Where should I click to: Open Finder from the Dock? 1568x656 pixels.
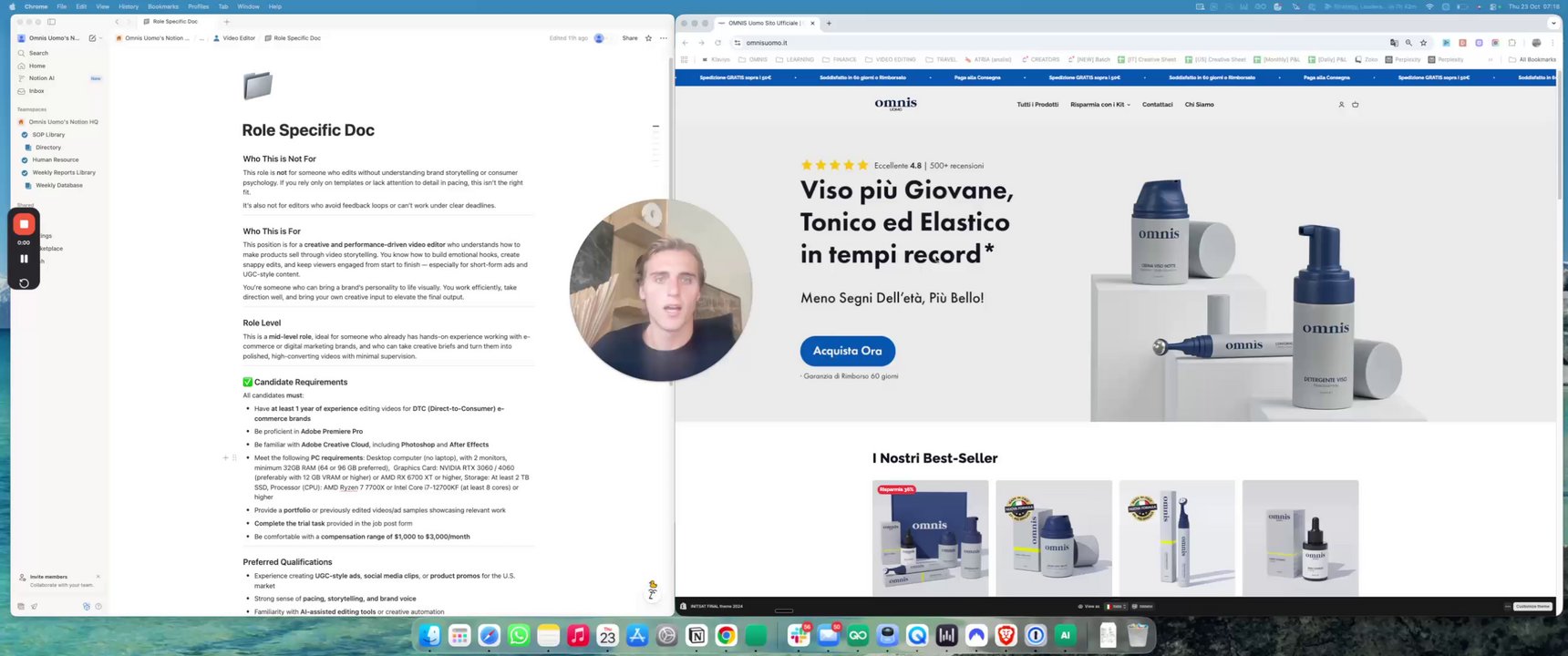[x=430, y=635]
